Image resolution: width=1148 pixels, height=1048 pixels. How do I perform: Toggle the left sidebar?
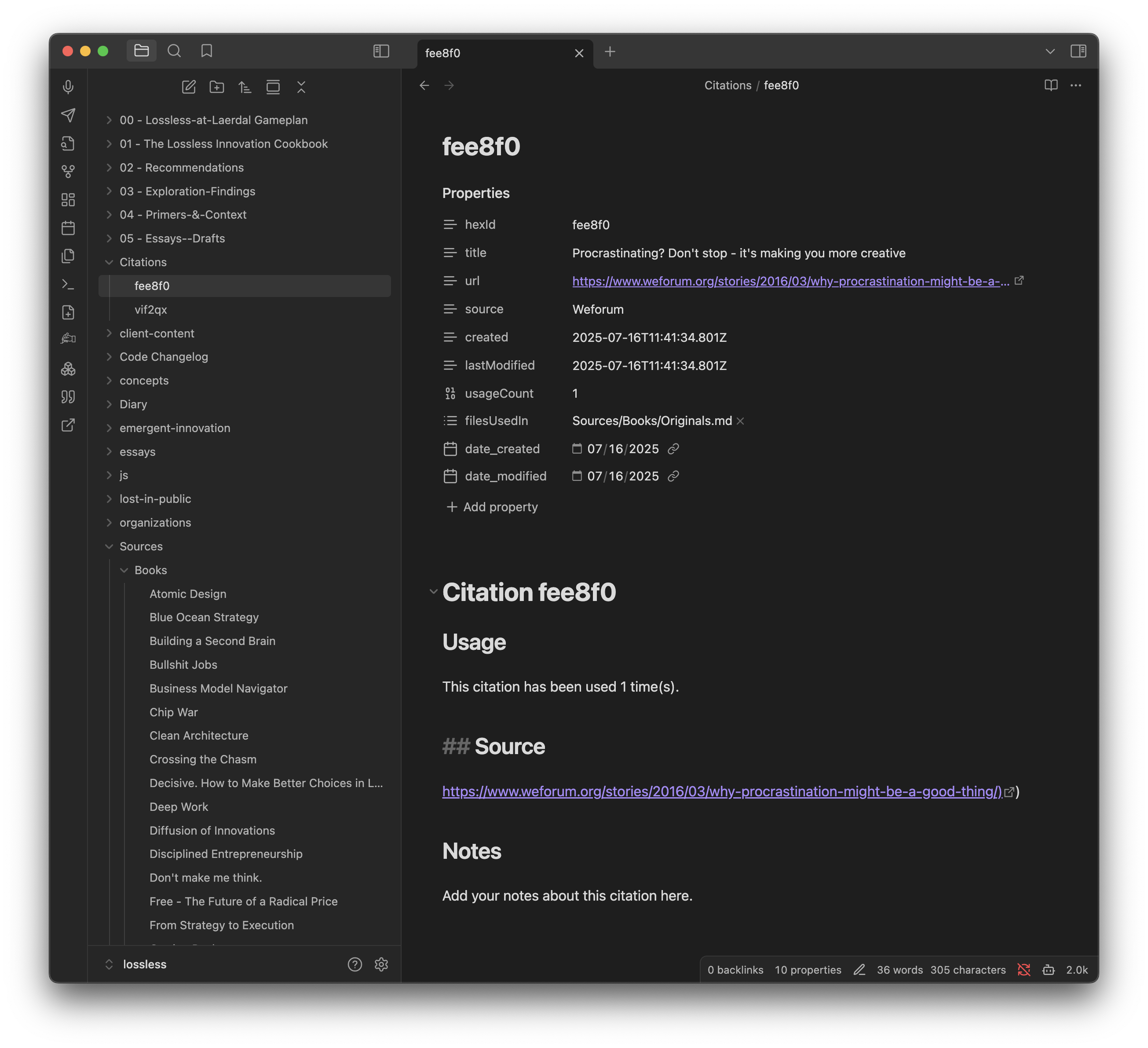[381, 51]
